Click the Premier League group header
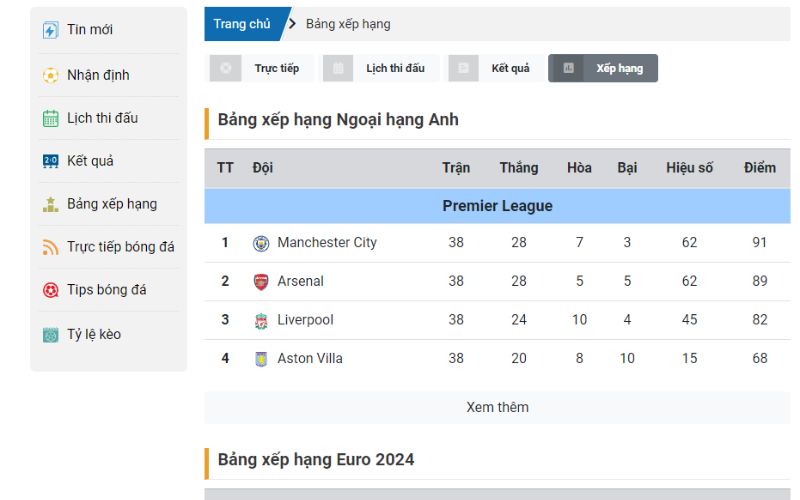The height and width of the screenshot is (500, 800). [x=497, y=206]
